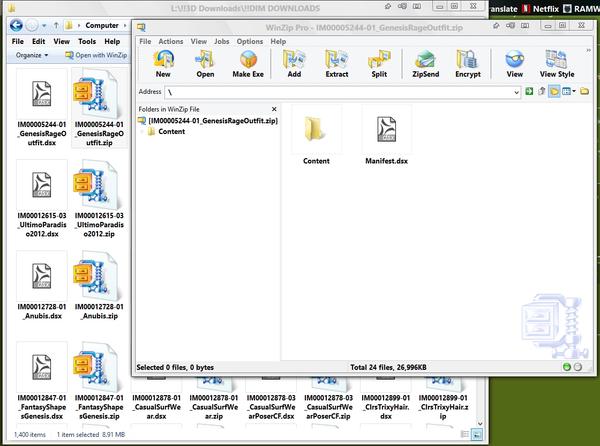
Task: Open the WinZip Options menu
Action: 249,41
